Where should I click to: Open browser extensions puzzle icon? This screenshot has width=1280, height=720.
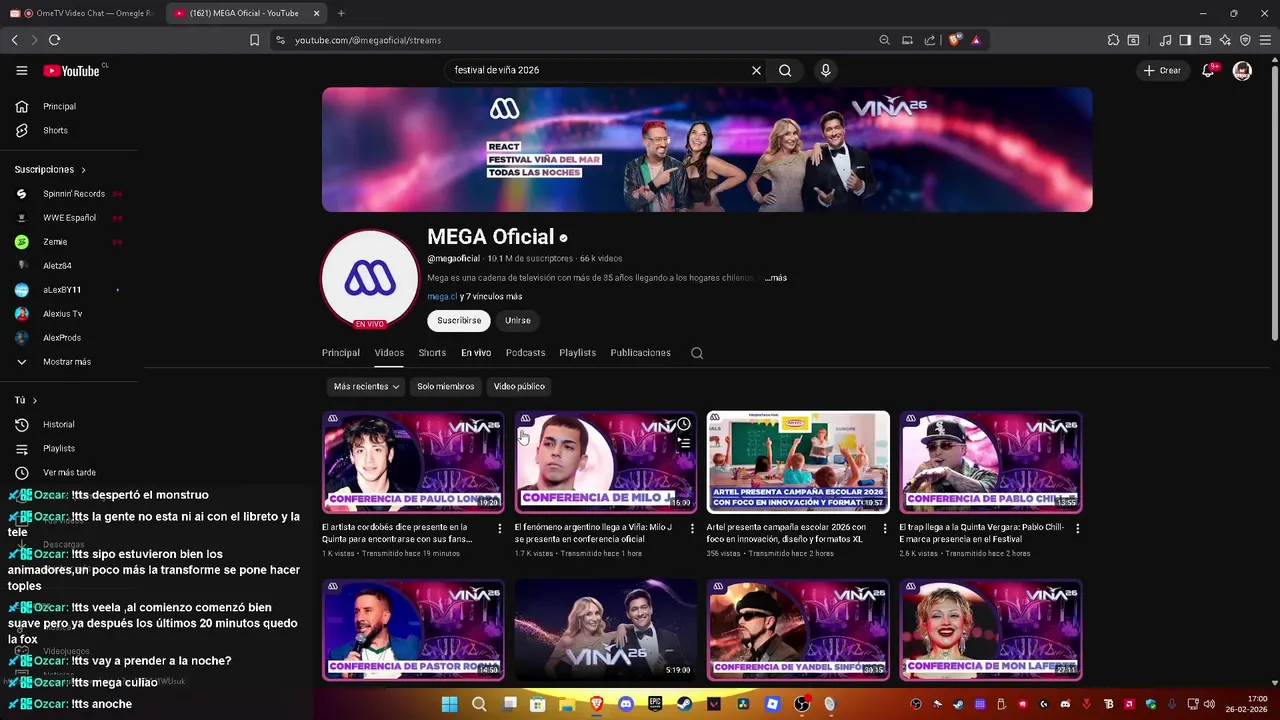point(1113,40)
